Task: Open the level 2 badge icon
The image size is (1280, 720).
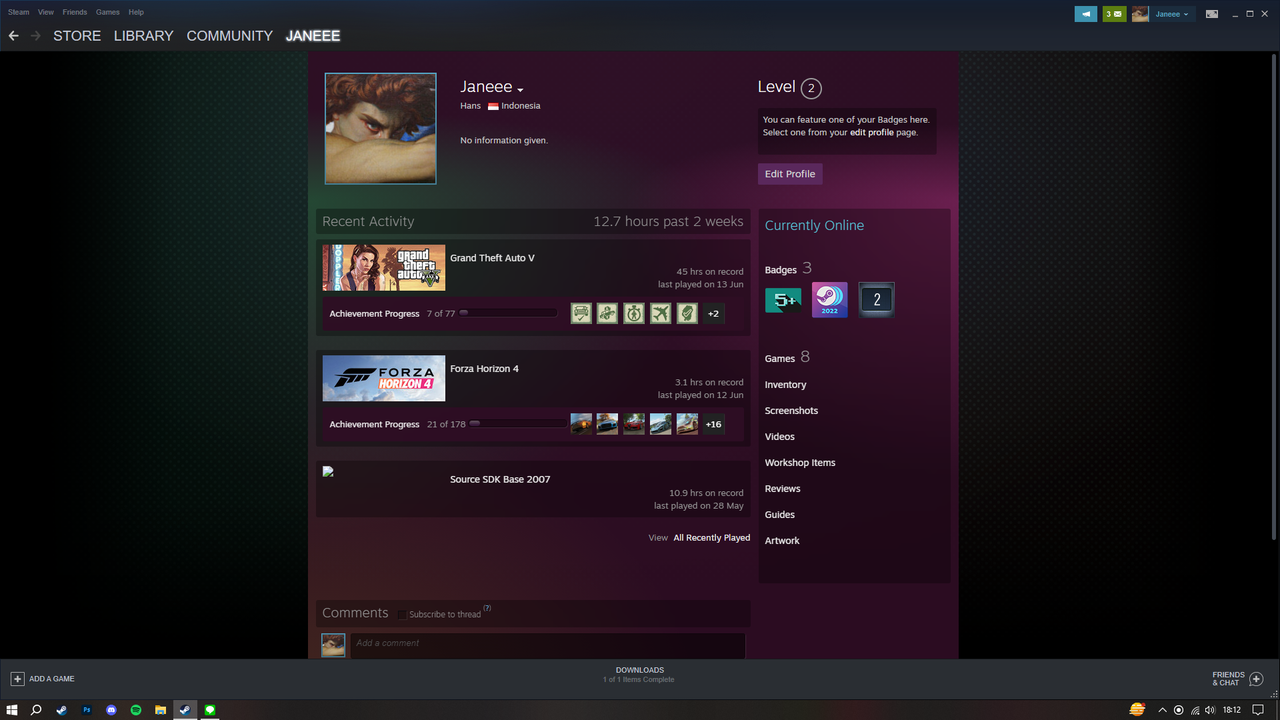Action: 877,300
